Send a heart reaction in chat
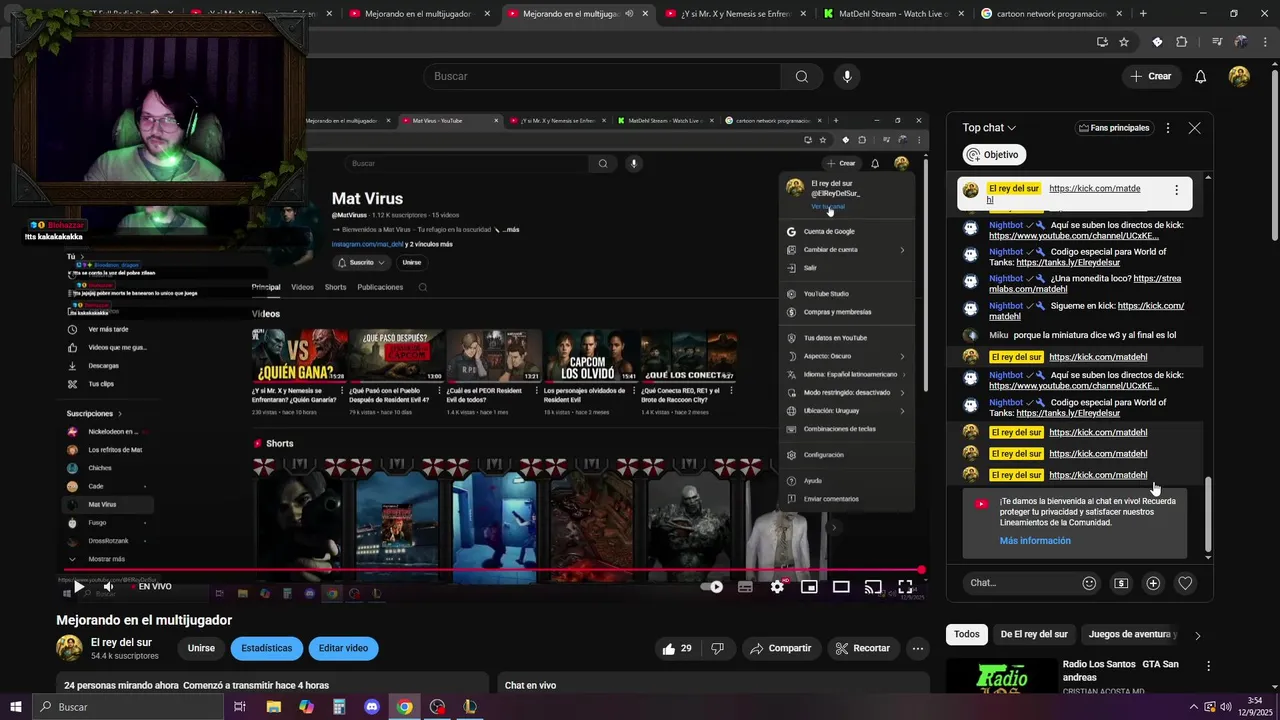Screen dimensions: 1280x720 click(x=1185, y=583)
